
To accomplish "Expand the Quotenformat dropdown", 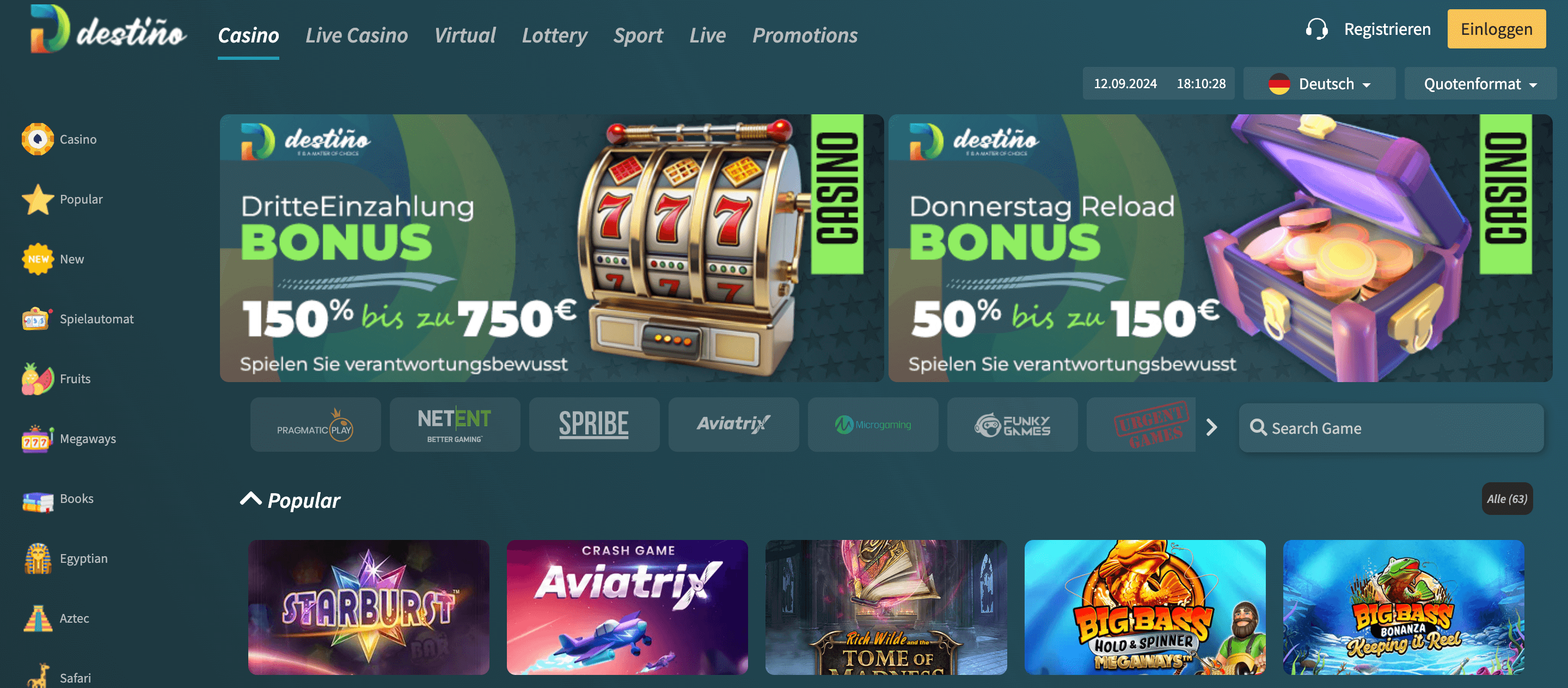I will coord(1480,84).
